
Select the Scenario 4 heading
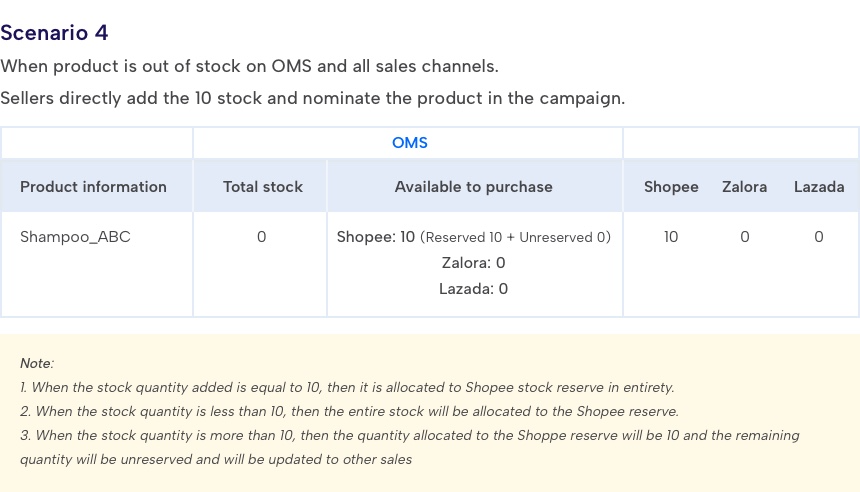(x=54, y=33)
